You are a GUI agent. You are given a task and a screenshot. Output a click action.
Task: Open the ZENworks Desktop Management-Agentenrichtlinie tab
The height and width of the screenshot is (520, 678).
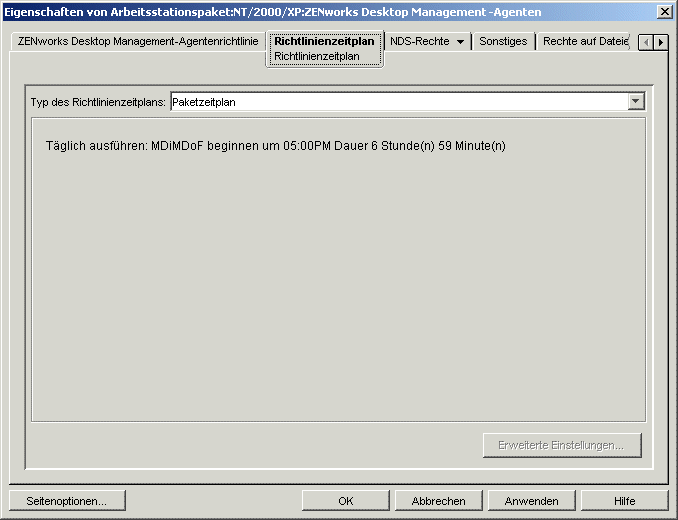(138, 41)
